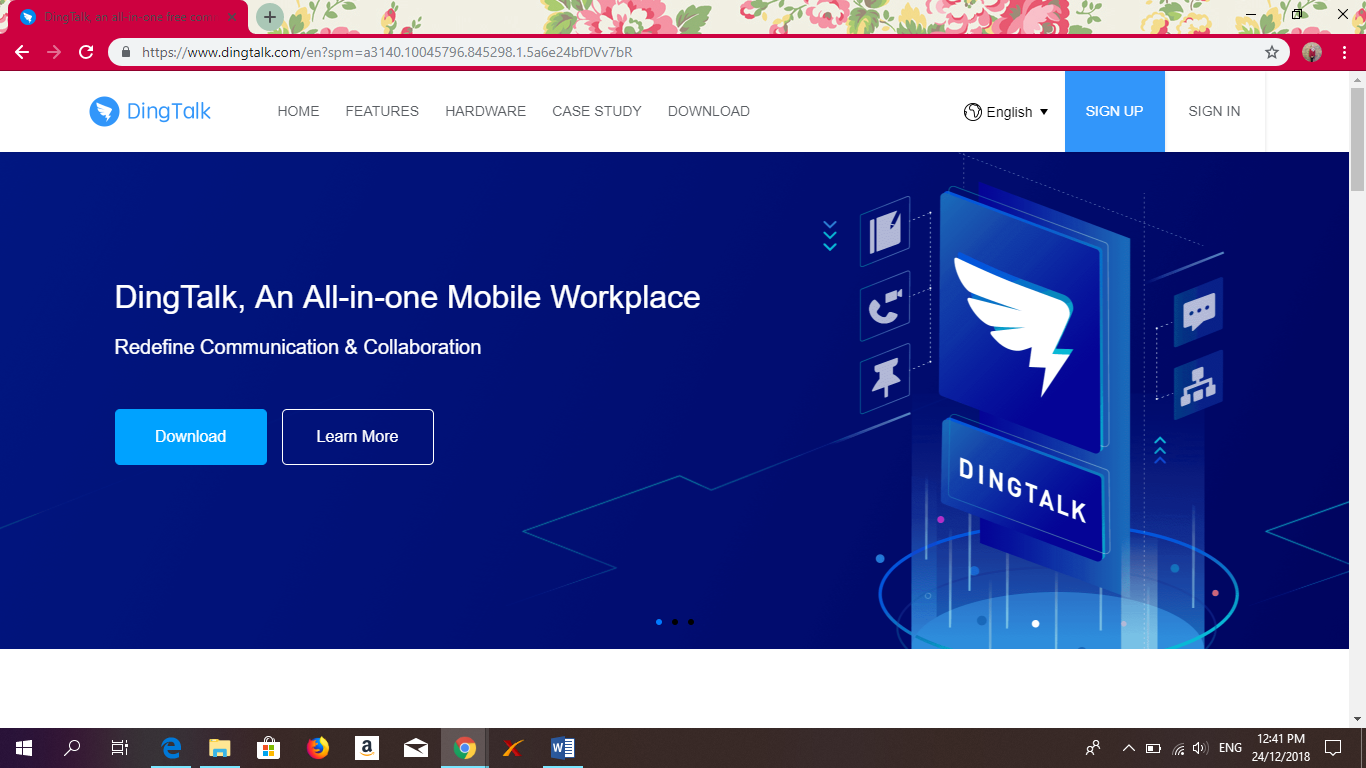Open Task View from taskbar
This screenshot has height=768, width=1366.
click(x=120, y=748)
